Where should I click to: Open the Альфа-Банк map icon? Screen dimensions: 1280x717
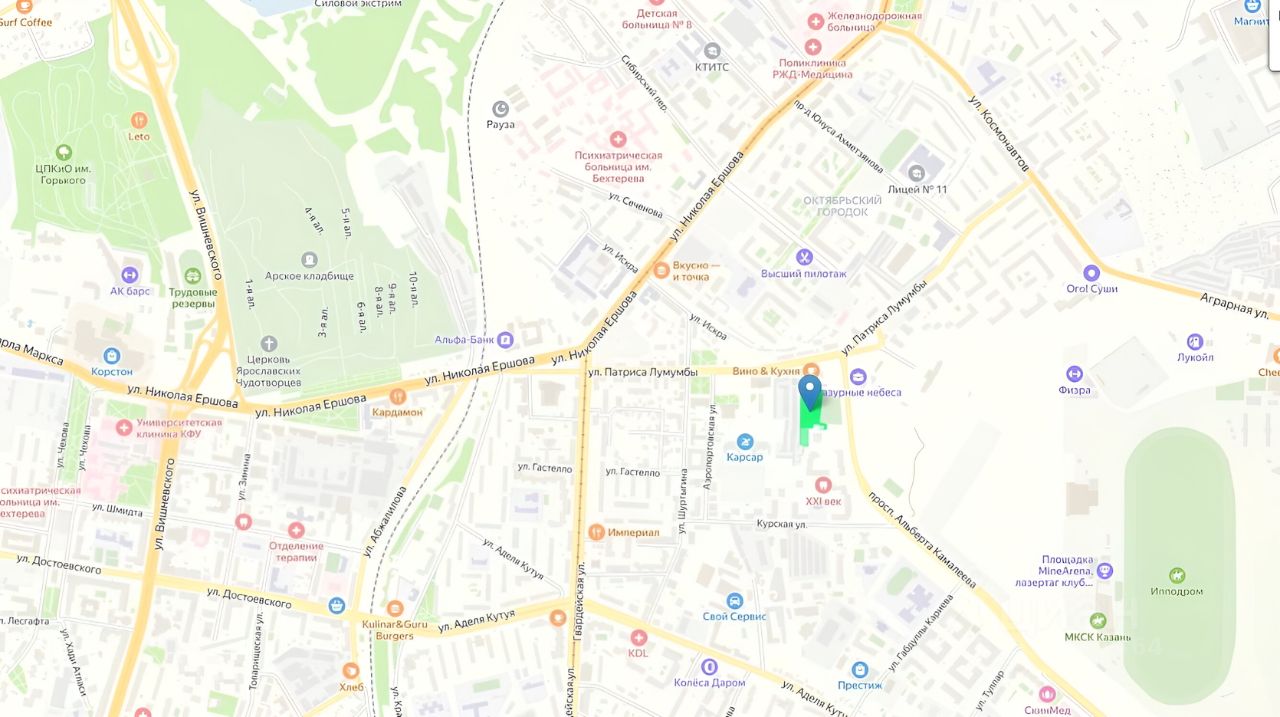[x=505, y=340]
